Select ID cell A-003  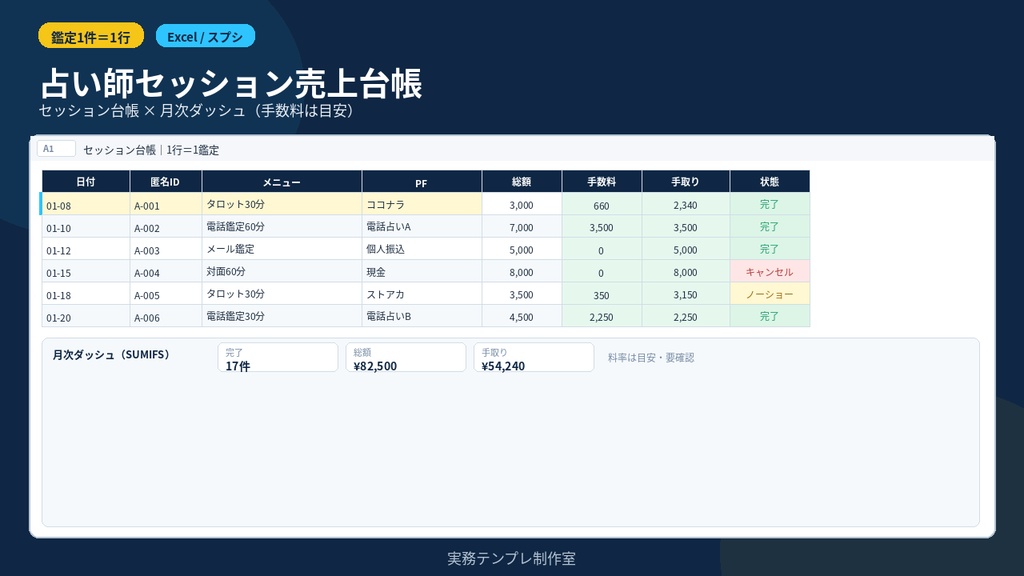click(x=166, y=249)
